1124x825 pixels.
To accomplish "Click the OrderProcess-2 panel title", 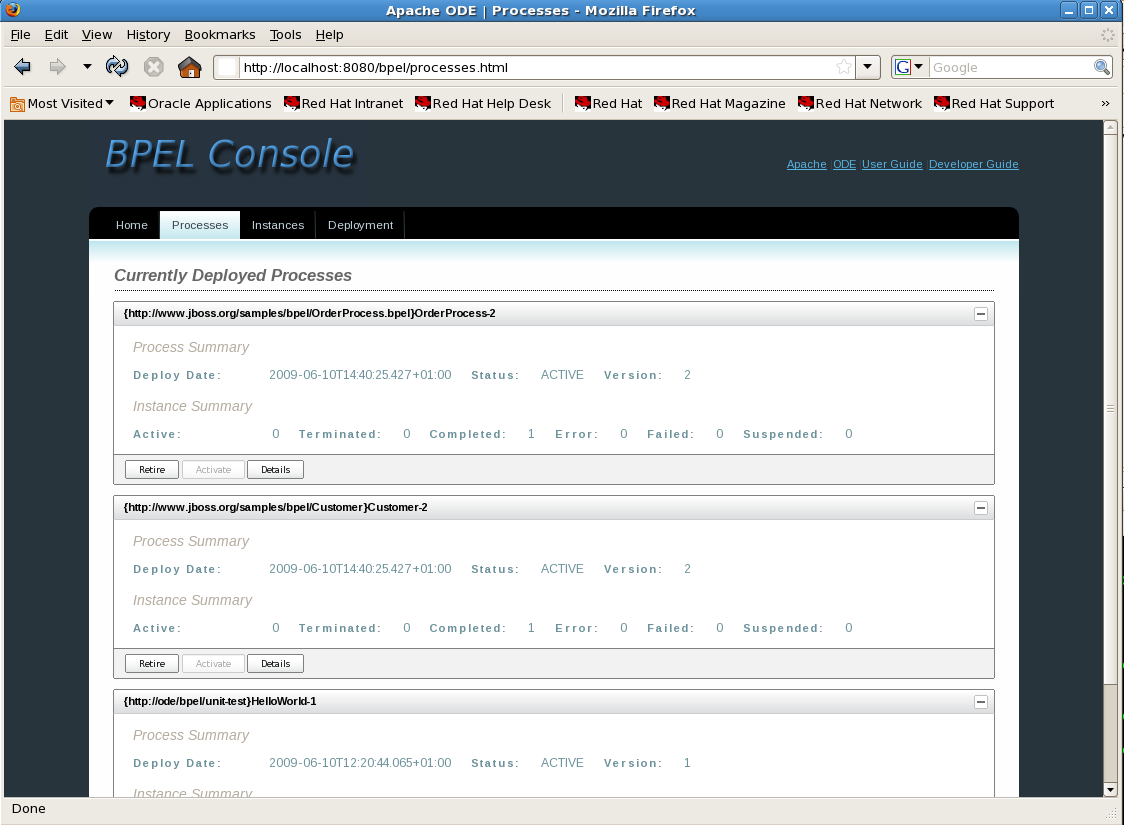I will coord(310,313).
